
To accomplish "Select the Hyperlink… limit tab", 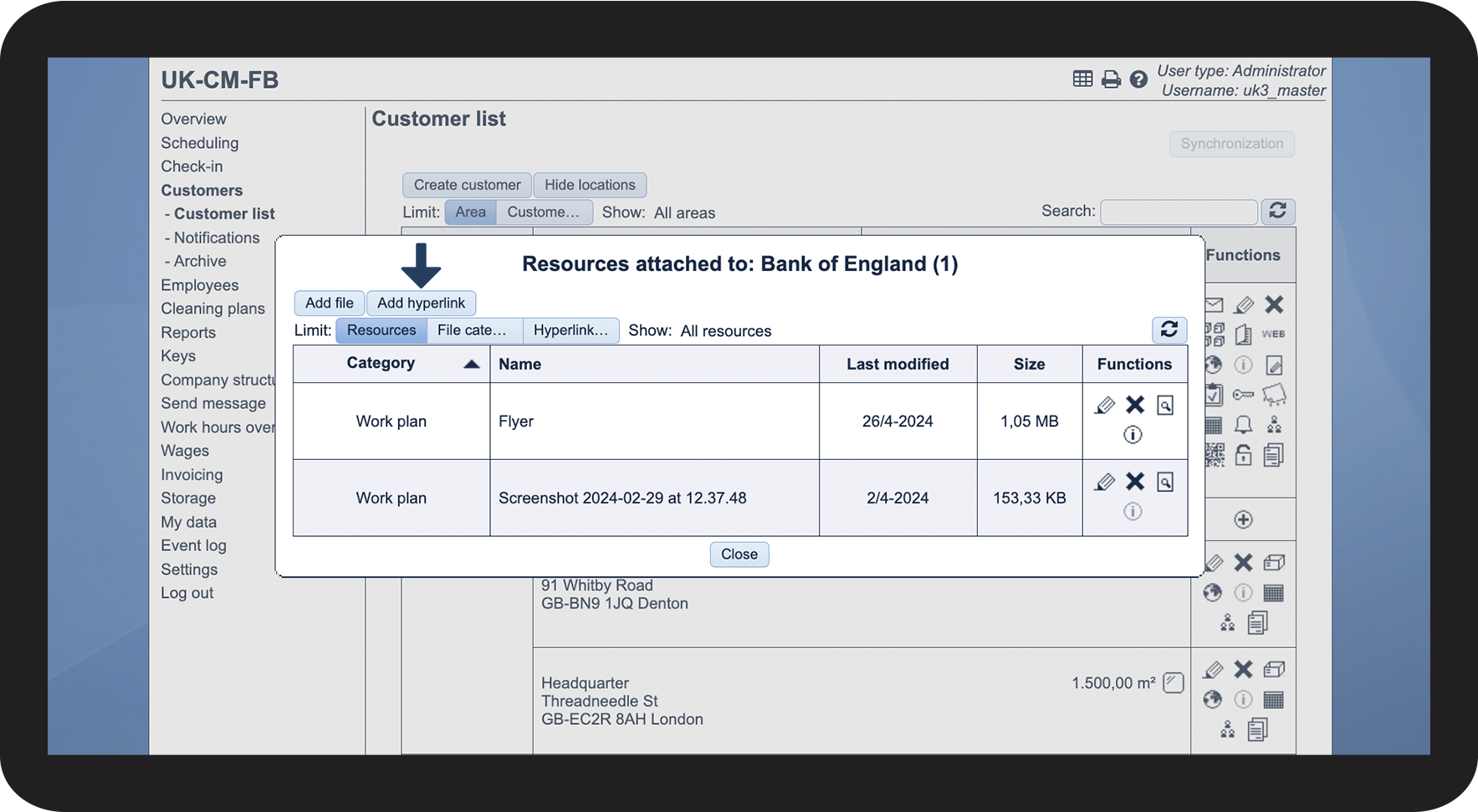I will 571,330.
